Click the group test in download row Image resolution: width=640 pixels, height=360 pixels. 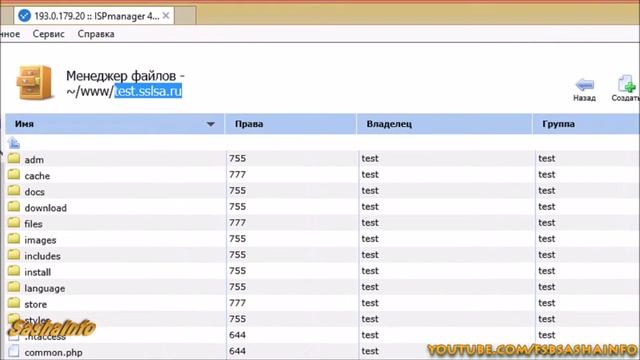(547, 207)
